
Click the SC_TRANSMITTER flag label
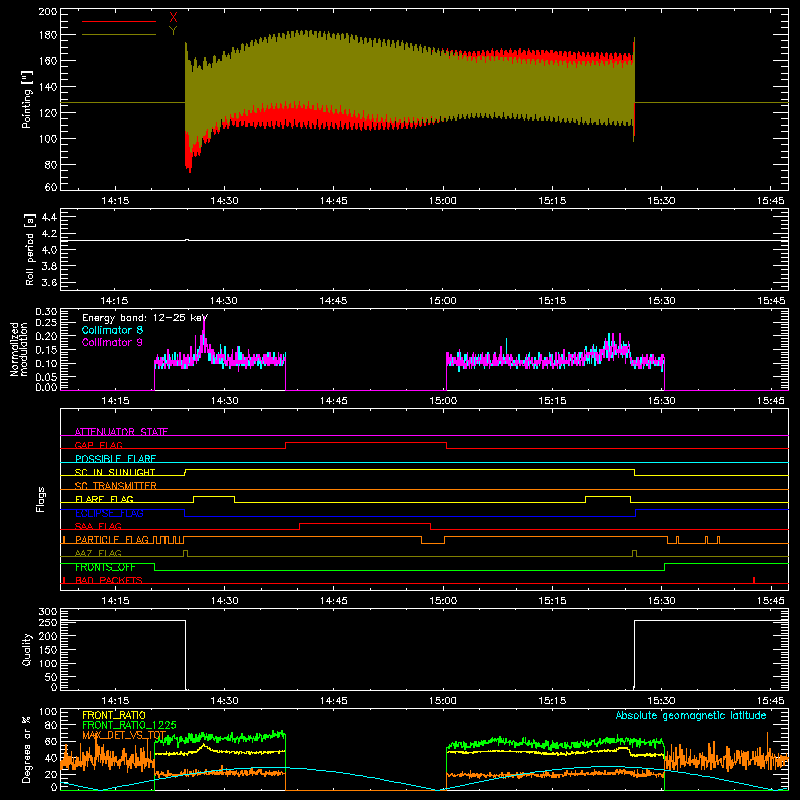click(x=115, y=486)
